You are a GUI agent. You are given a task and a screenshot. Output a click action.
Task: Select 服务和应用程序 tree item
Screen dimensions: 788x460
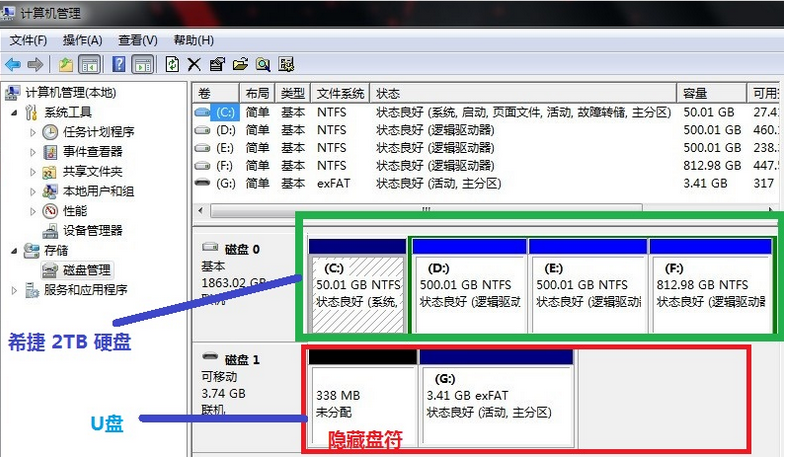[x=85, y=290]
